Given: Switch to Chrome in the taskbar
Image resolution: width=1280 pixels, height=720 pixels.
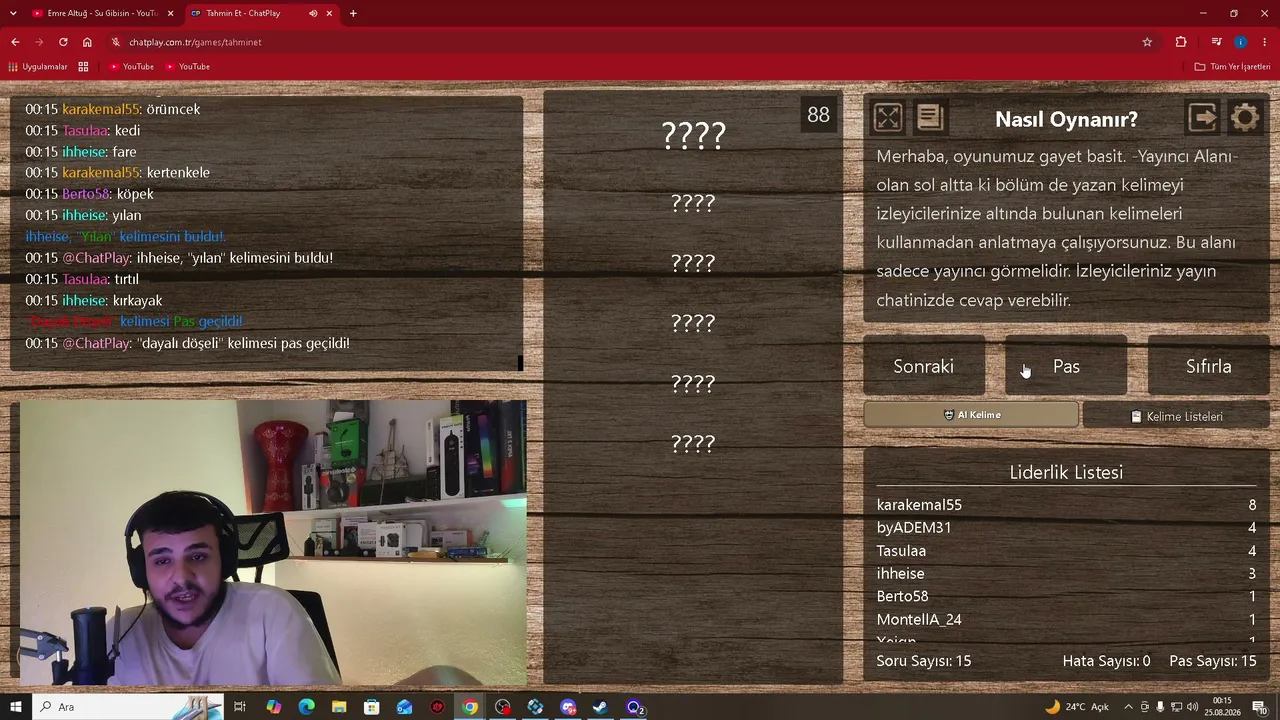Looking at the screenshot, I should (470, 707).
